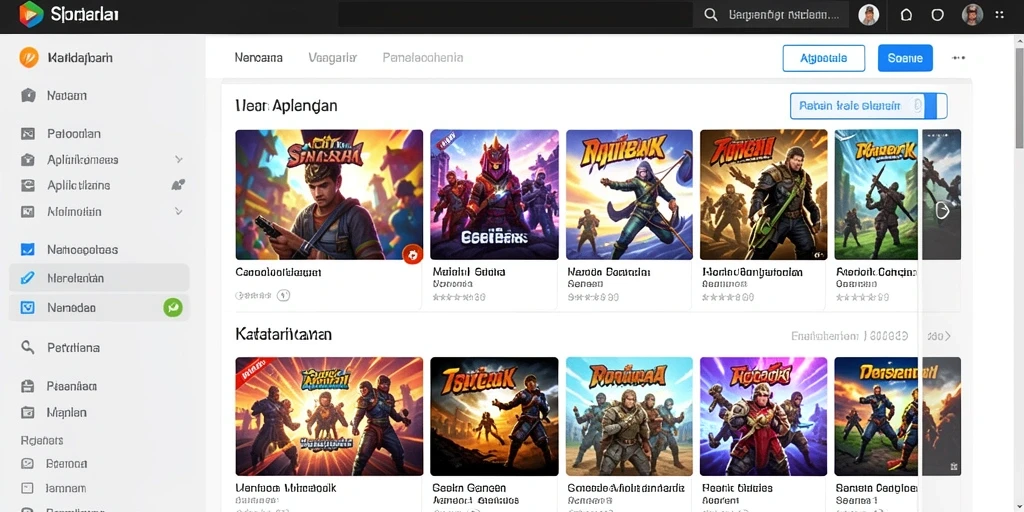Viewport: 1024px width, 512px height.
Task: Open the Deisranah game thumbnail
Action: tap(876, 416)
